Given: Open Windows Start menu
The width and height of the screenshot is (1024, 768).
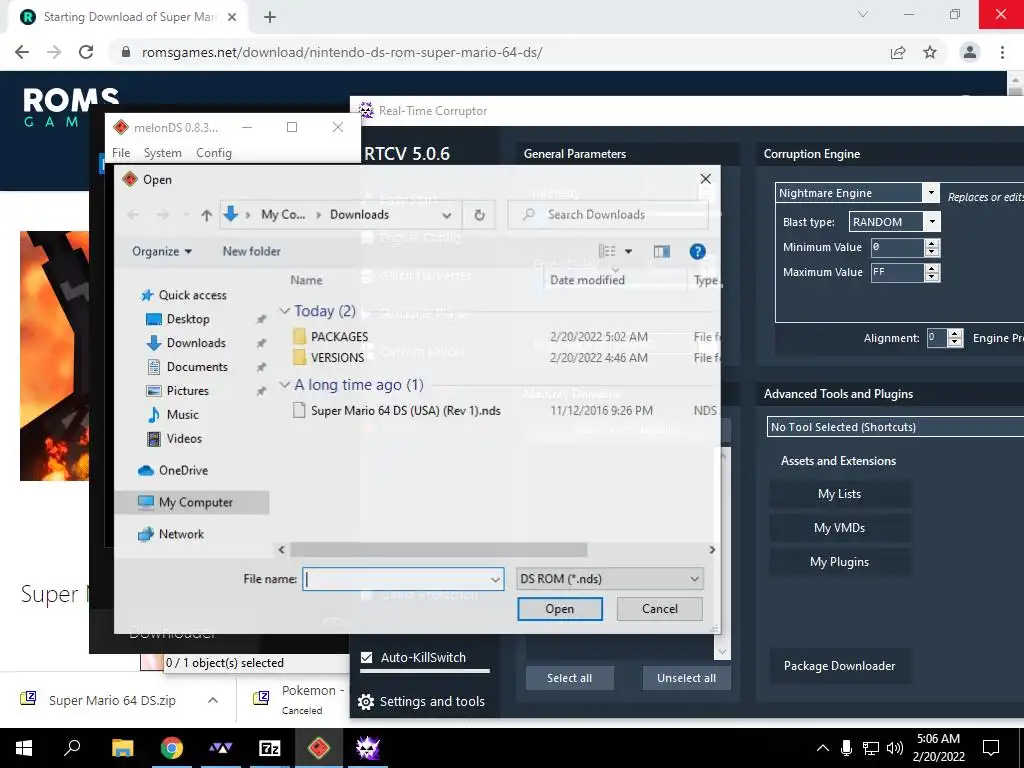Looking at the screenshot, I should (24, 748).
